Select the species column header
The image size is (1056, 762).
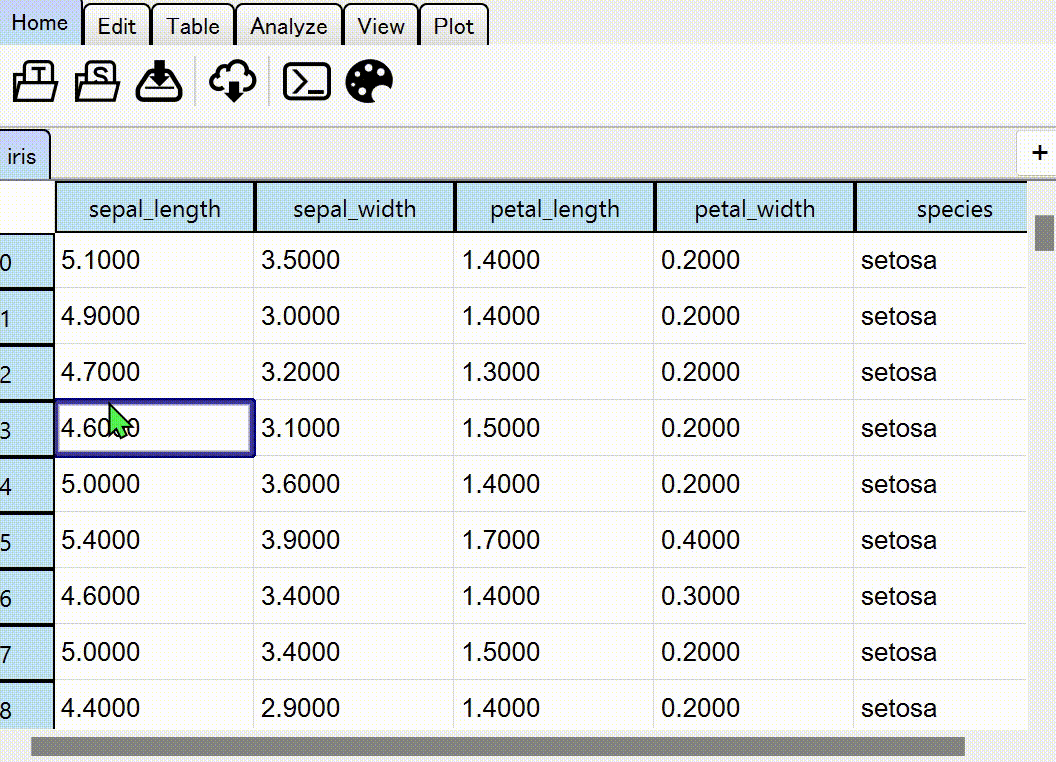953,207
